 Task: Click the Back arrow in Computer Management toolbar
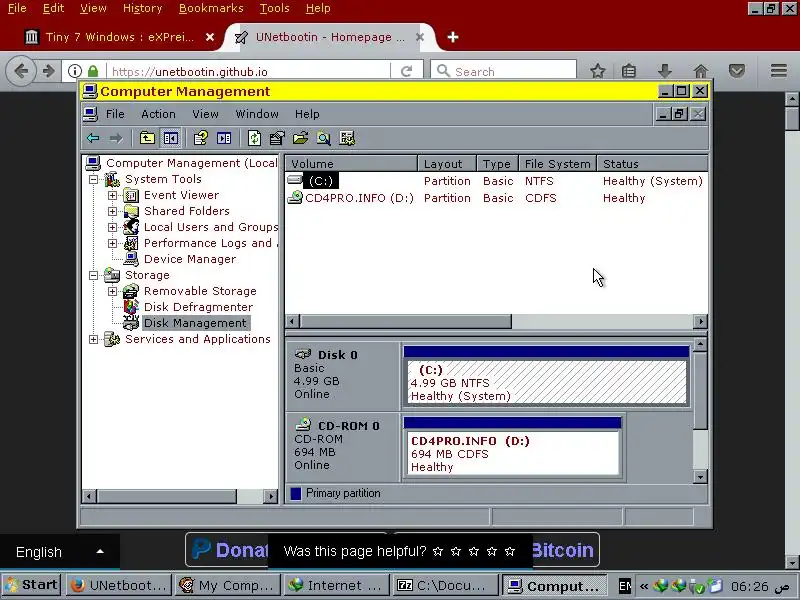point(93,138)
